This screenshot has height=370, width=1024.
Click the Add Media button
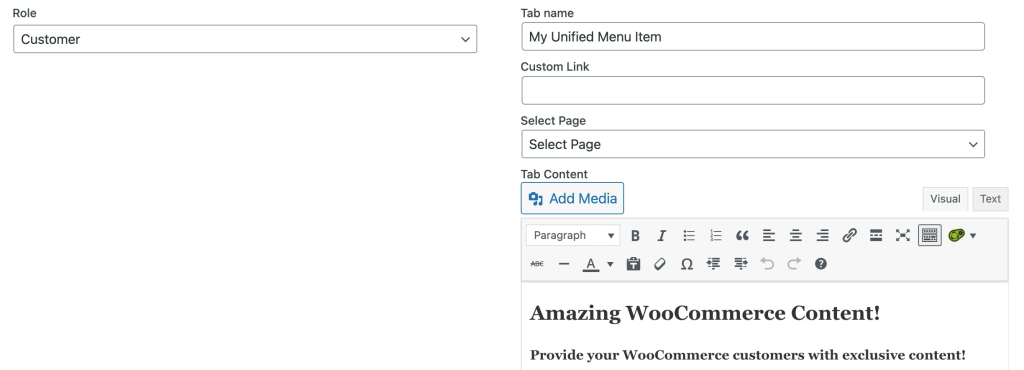click(x=572, y=198)
